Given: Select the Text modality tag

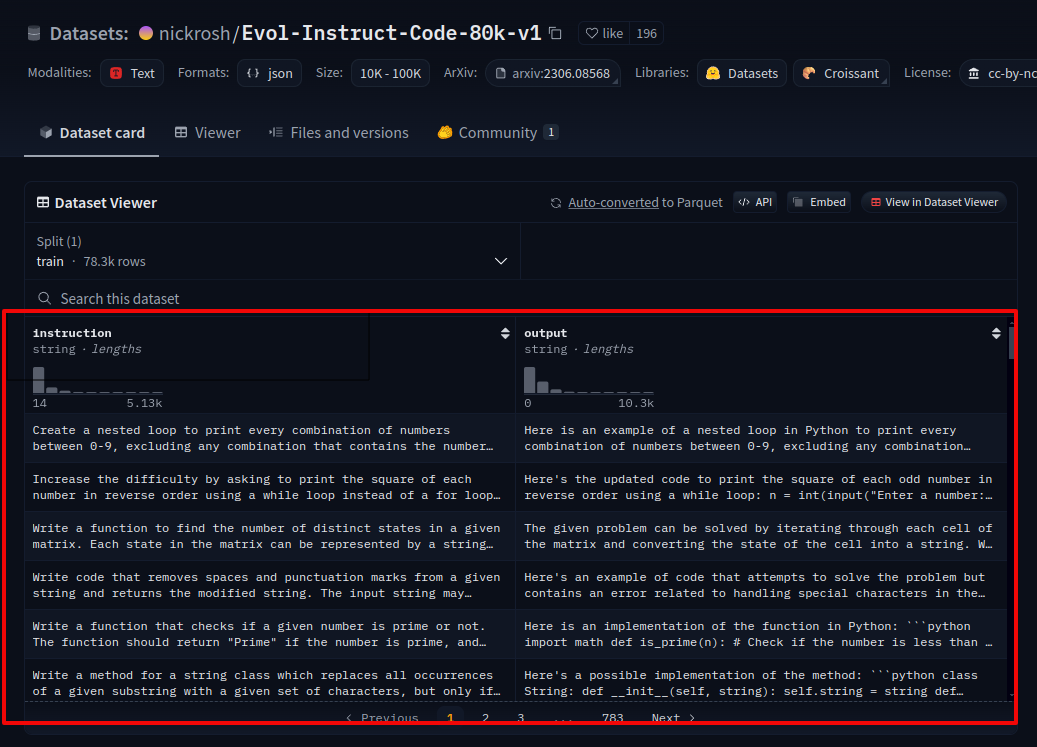Looking at the screenshot, I should tap(132, 73).
